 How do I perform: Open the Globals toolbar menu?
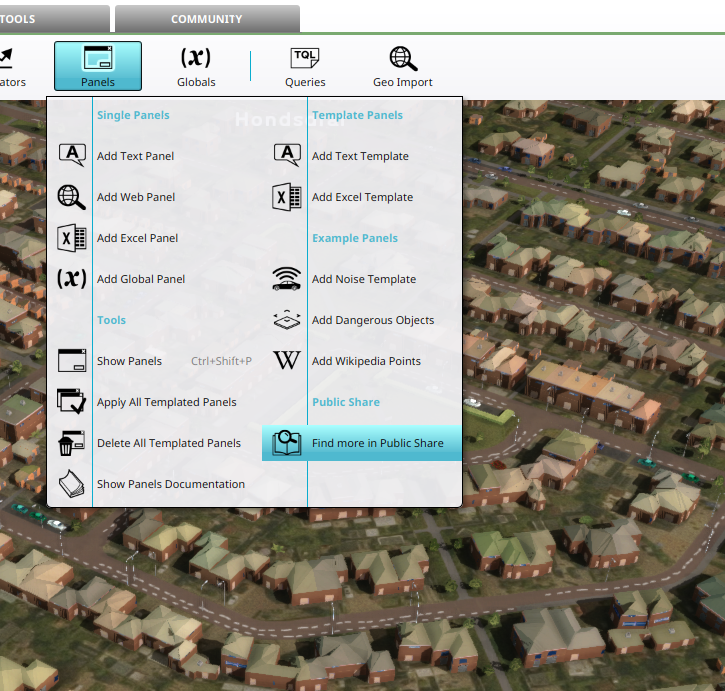(x=196, y=66)
